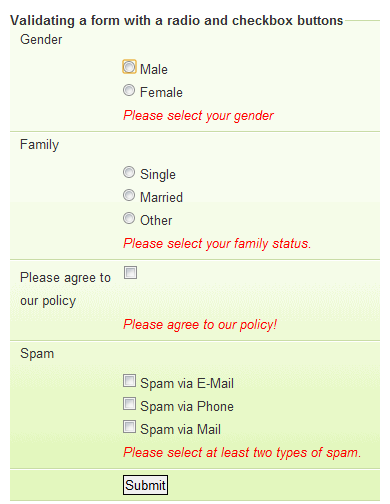
Task: Click the 'two types of spam' error message
Action: point(242,452)
